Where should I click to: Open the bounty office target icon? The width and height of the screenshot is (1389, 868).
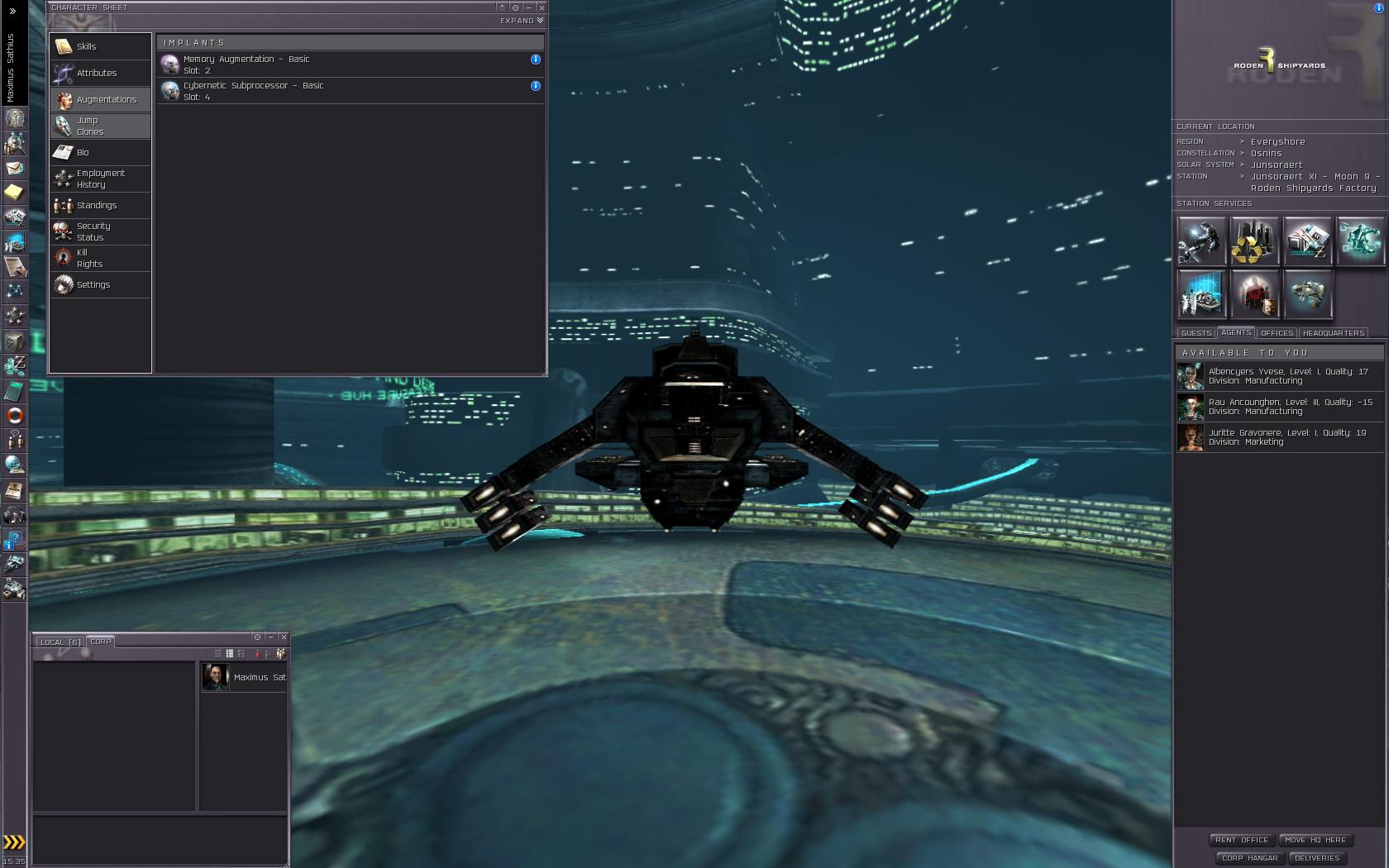pyautogui.click(x=1254, y=294)
